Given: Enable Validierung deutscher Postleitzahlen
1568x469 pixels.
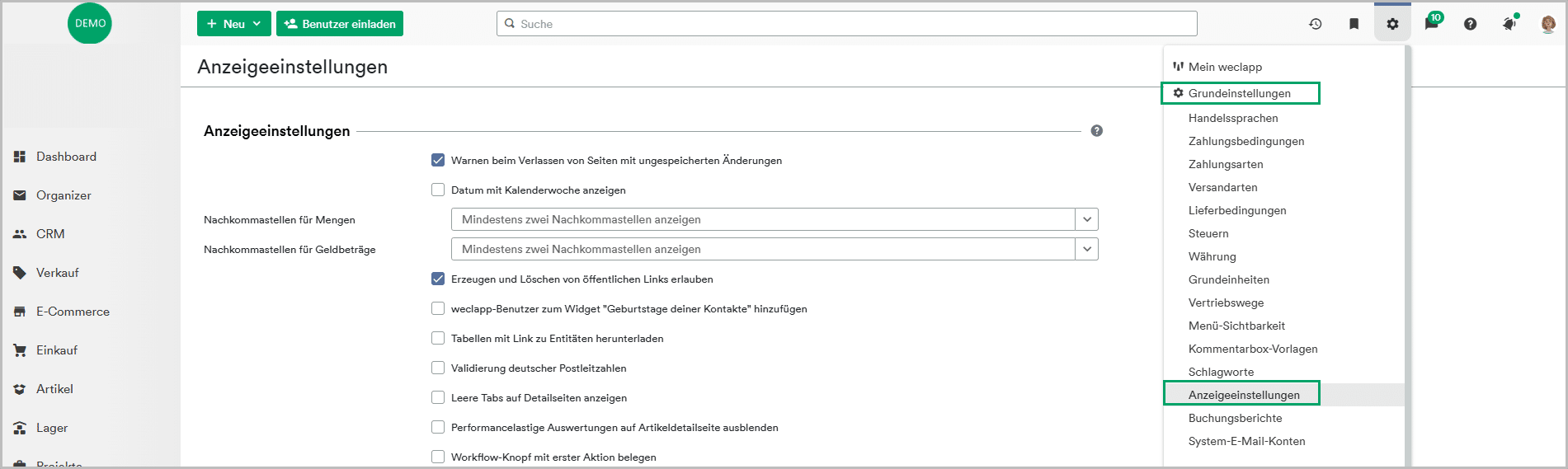Looking at the screenshot, I should click(x=438, y=368).
